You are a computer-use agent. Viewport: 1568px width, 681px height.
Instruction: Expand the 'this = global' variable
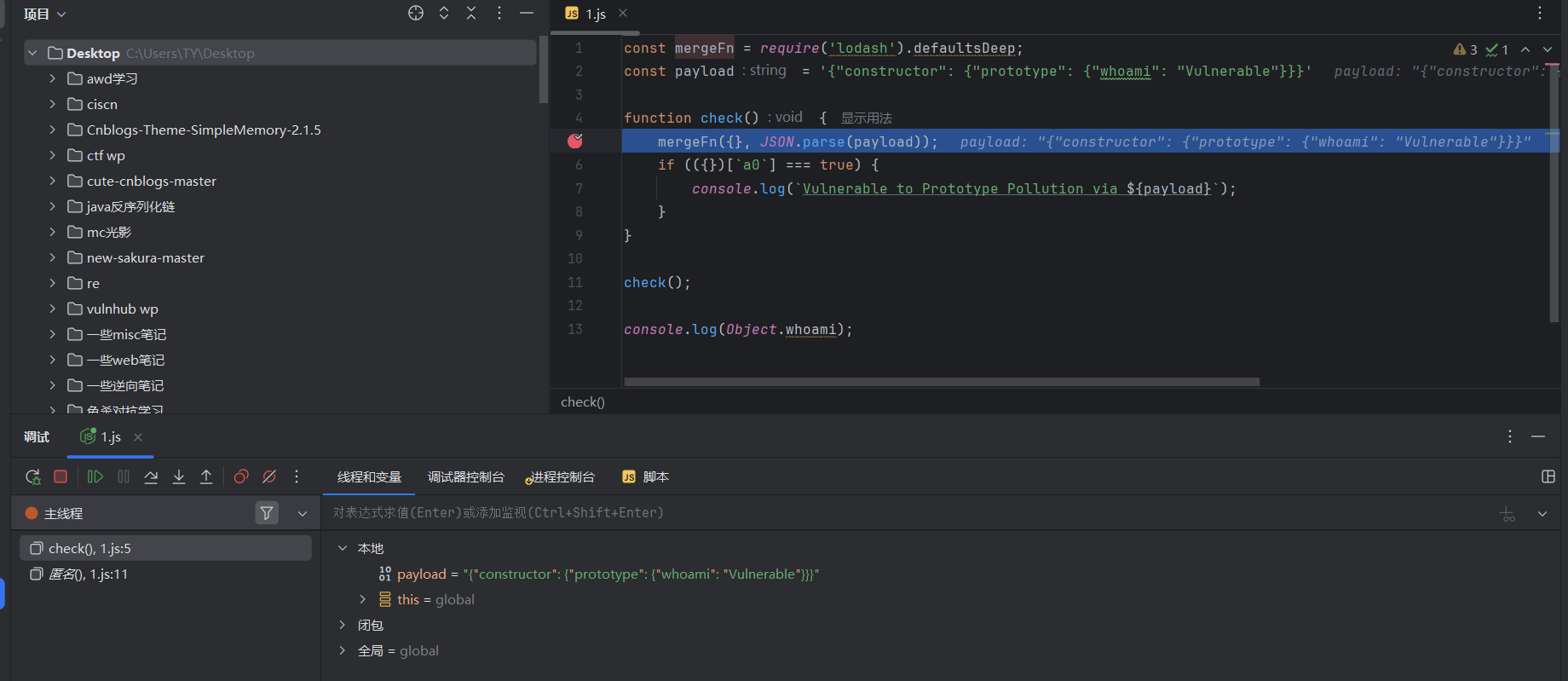(362, 599)
